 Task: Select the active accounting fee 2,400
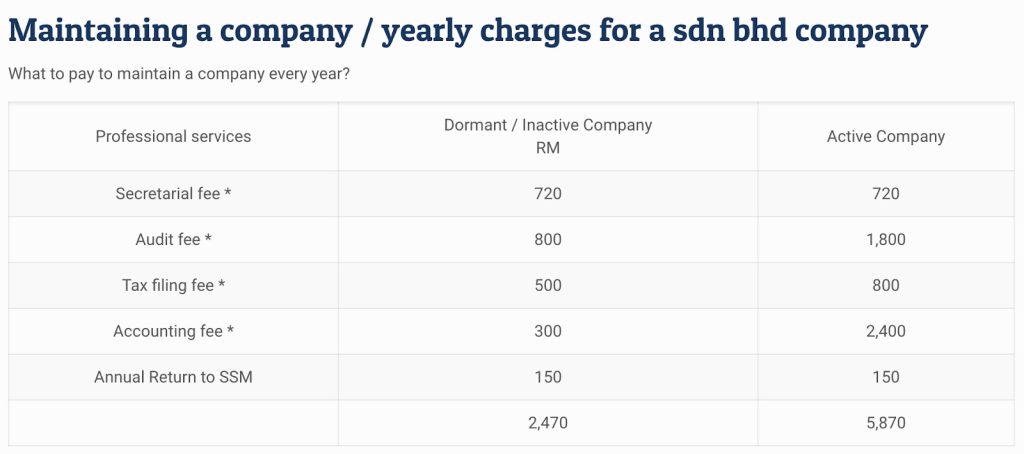point(885,332)
